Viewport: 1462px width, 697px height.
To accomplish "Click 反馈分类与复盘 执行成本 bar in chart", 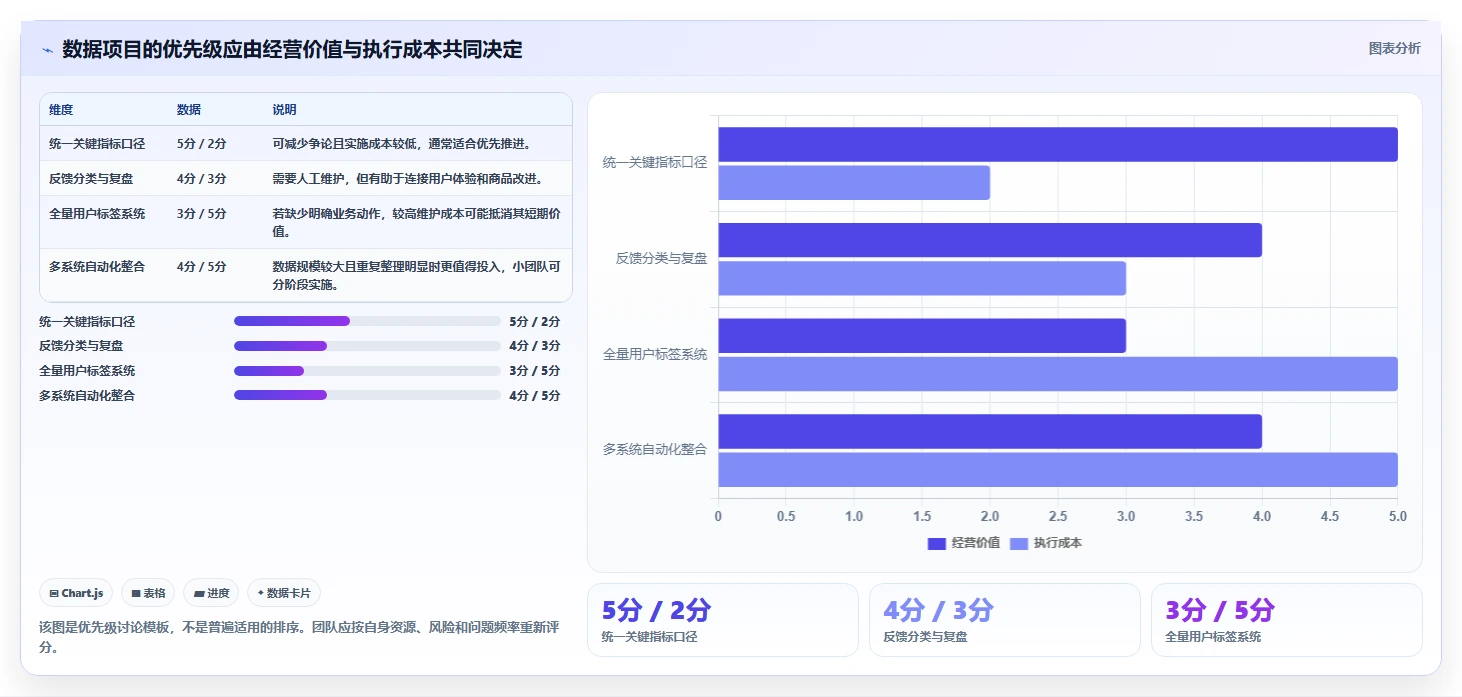I will pyautogui.click(x=922, y=278).
